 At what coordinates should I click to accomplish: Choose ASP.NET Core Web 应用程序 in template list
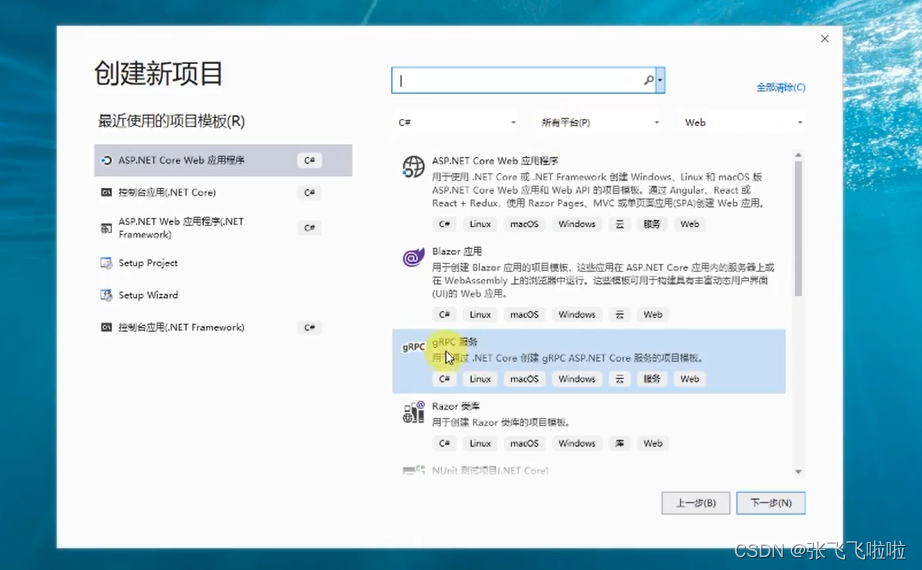click(x=495, y=161)
